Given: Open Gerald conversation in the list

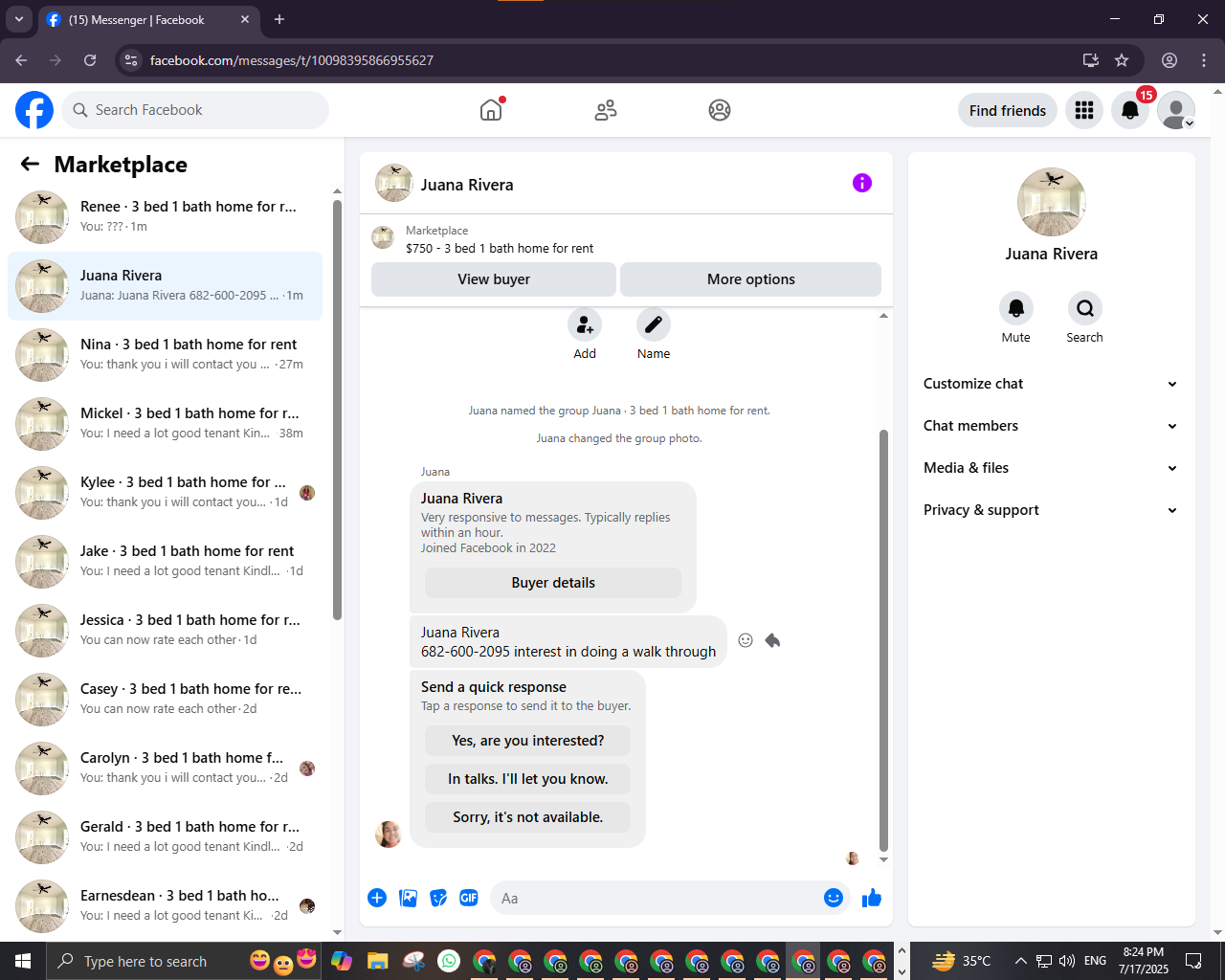Looking at the screenshot, I should 165,837.
